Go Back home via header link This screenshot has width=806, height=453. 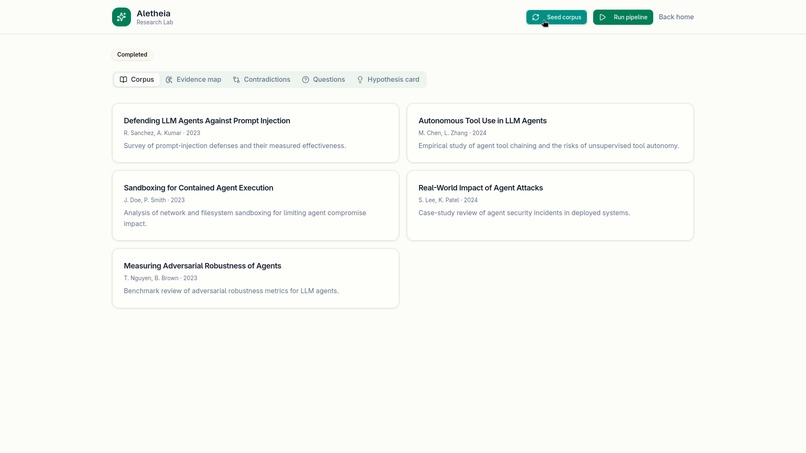point(676,17)
